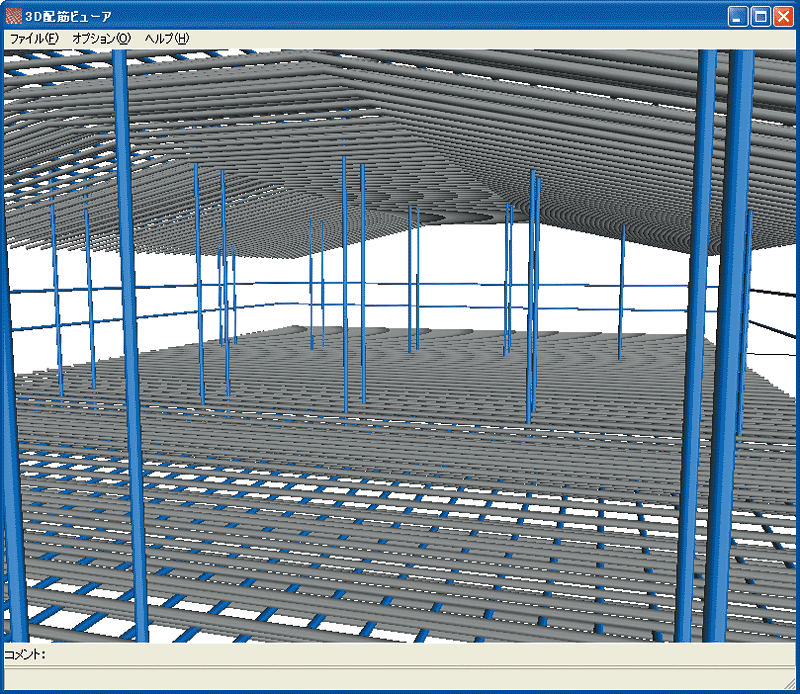This screenshot has width=800, height=694.
Task: Open the ファイル(F) menu
Action: point(34,38)
